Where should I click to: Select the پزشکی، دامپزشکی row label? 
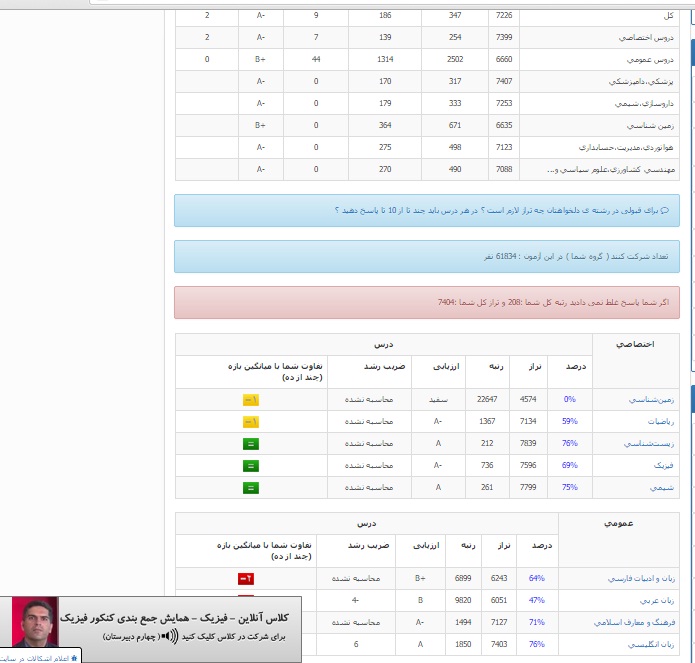point(641,82)
